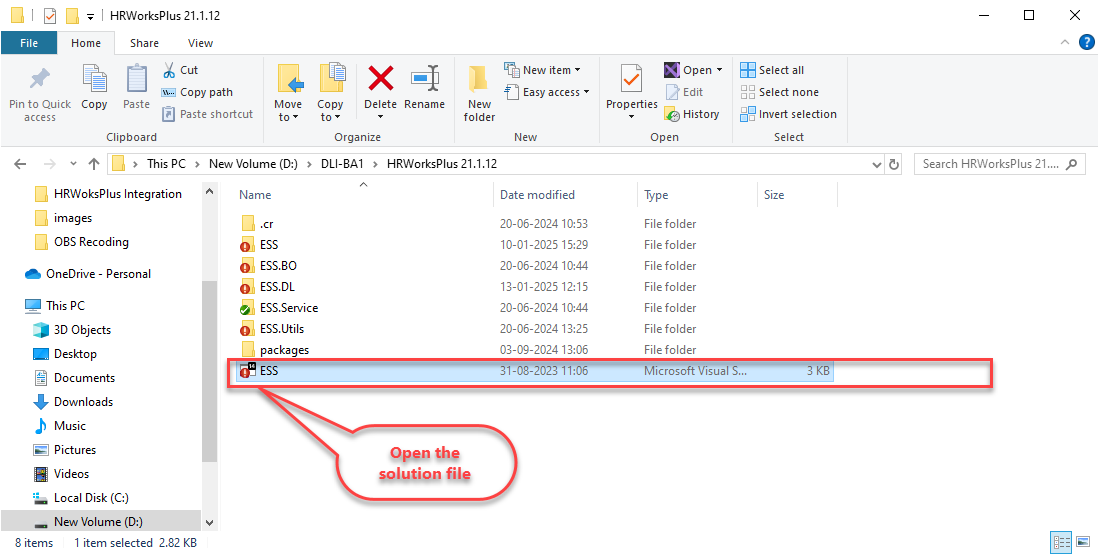This screenshot has width=1099, height=555.
Task: Open the File menu tab
Action: [x=29, y=43]
